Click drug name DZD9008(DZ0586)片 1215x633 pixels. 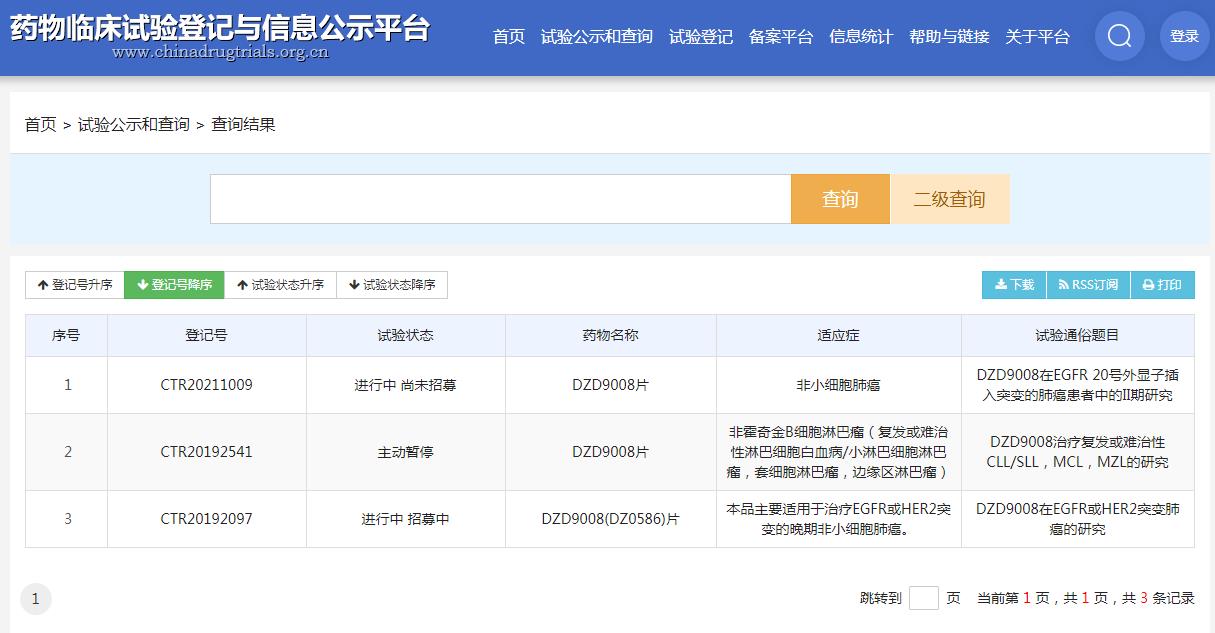coord(611,519)
